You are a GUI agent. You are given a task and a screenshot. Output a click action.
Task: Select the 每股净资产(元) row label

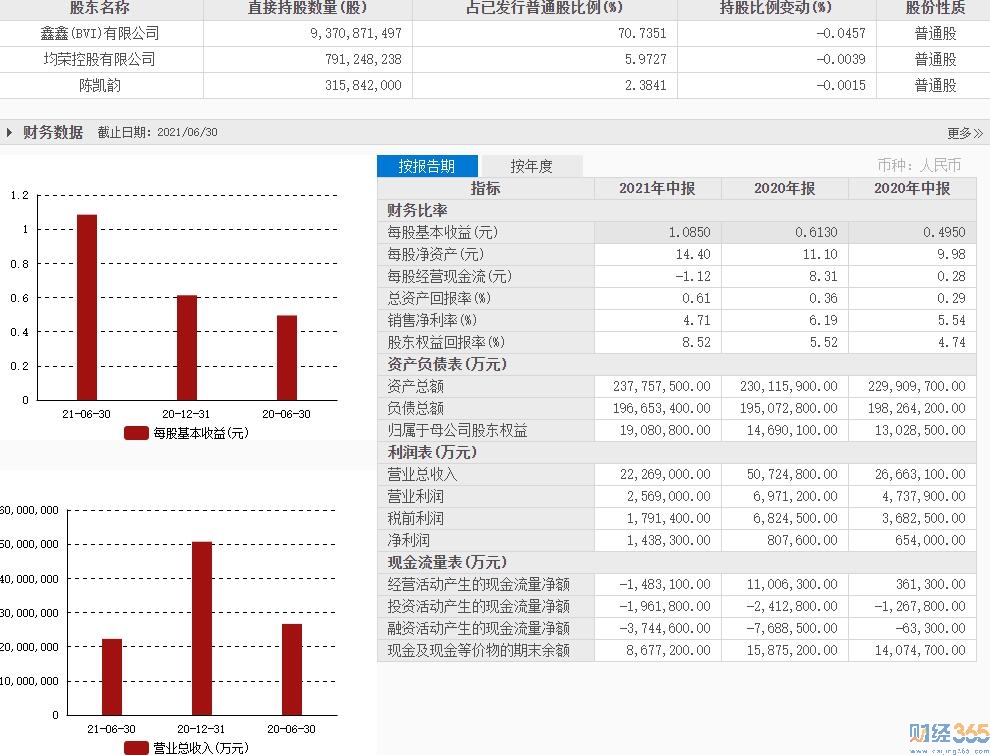[x=436, y=254]
